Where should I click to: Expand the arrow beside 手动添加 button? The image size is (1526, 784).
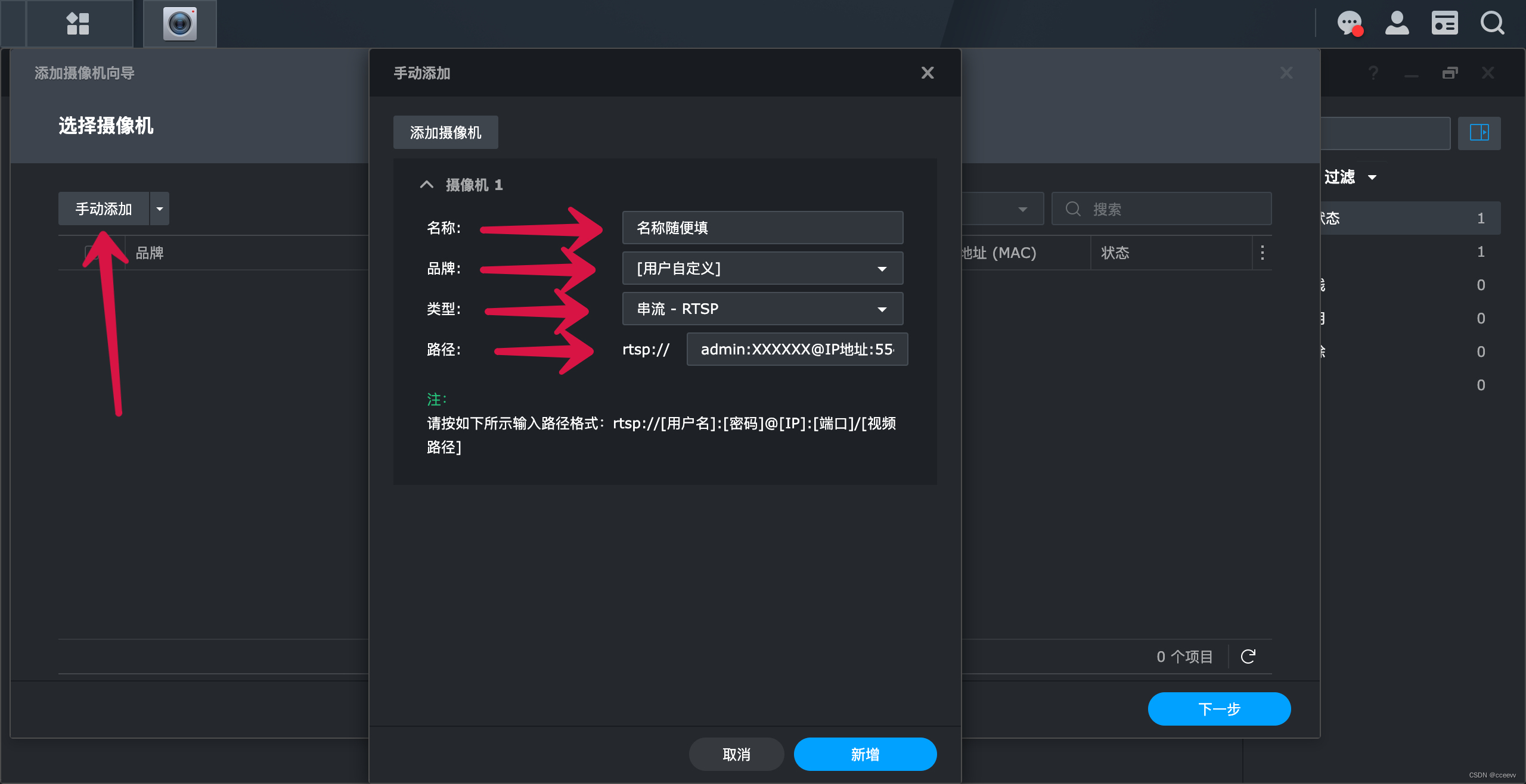[160, 209]
